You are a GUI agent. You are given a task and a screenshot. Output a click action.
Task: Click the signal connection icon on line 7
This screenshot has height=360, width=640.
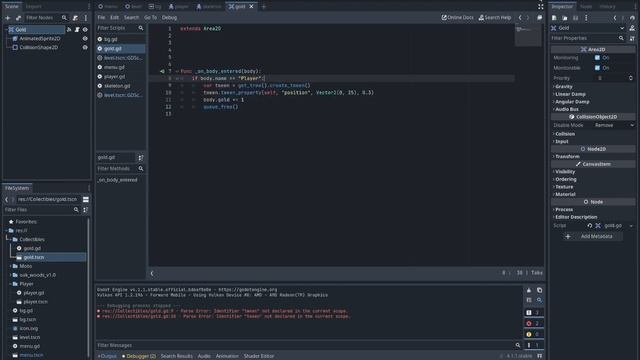coord(162,71)
